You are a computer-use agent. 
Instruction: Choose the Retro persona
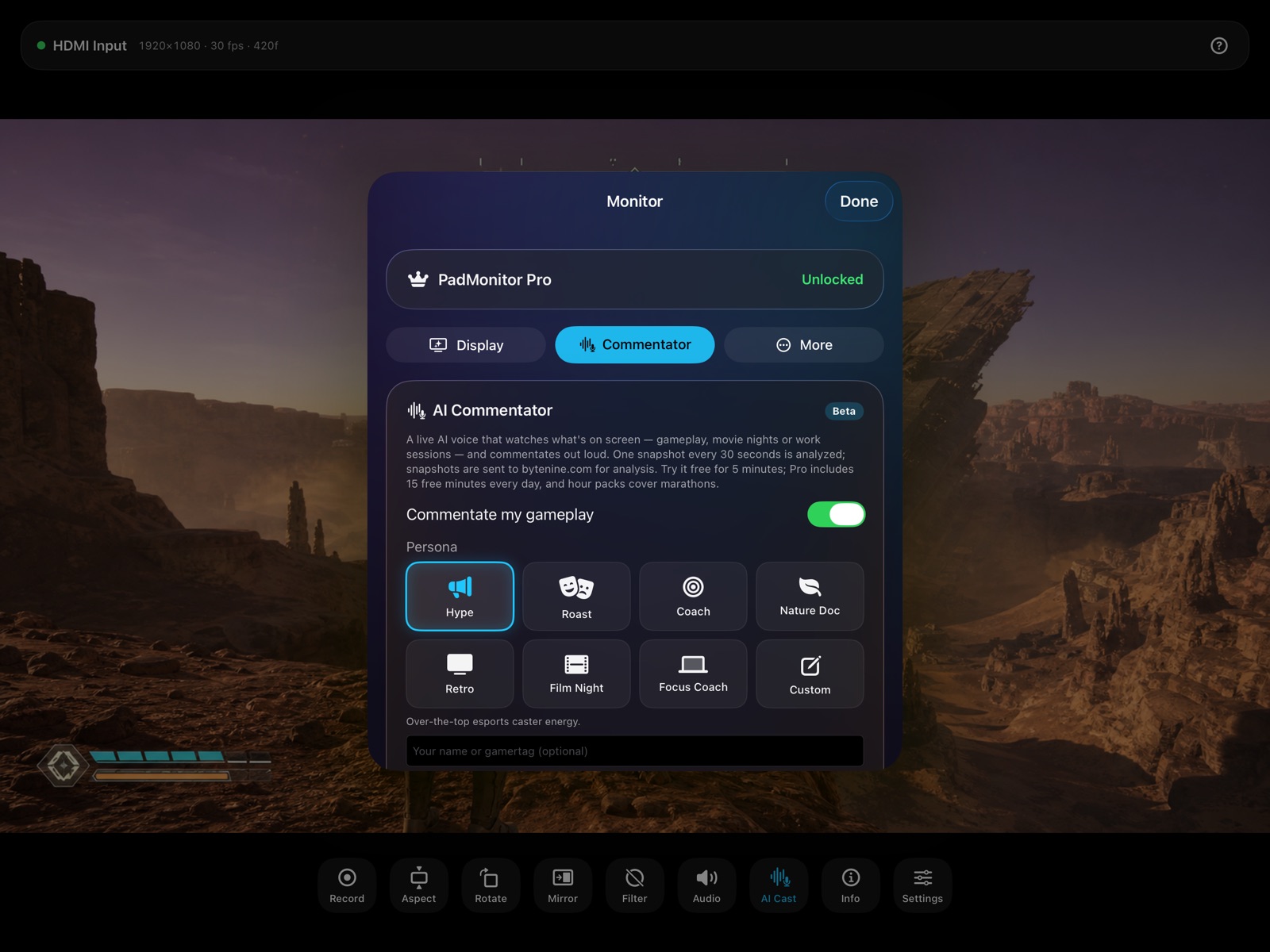tap(460, 674)
